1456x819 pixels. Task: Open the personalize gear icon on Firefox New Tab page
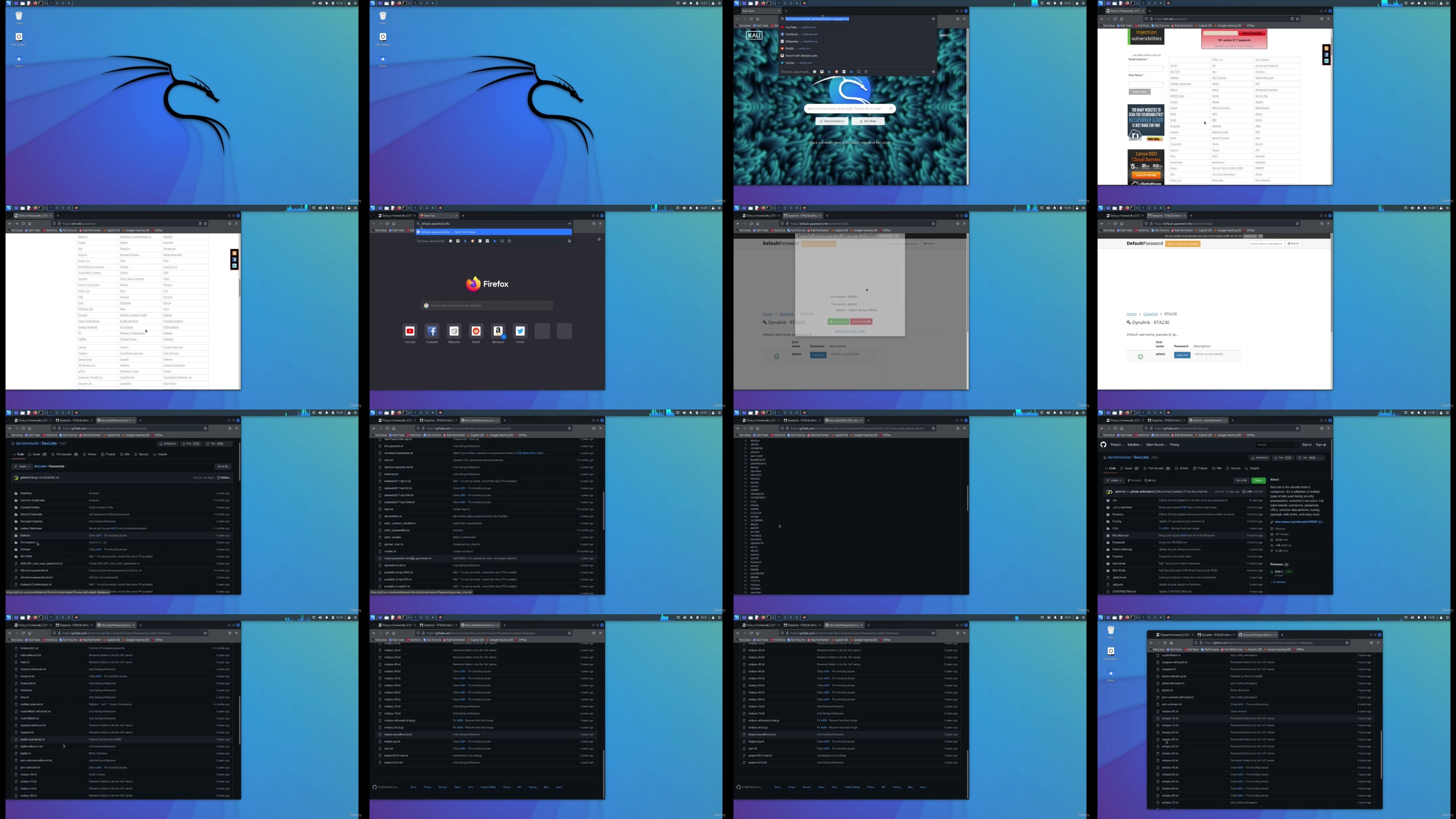click(x=599, y=239)
